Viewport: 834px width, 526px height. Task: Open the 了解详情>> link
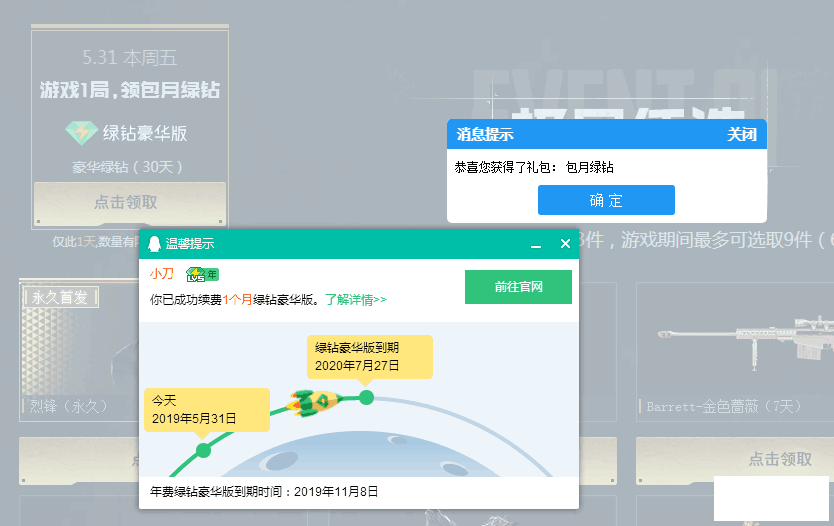pos(356,299)
